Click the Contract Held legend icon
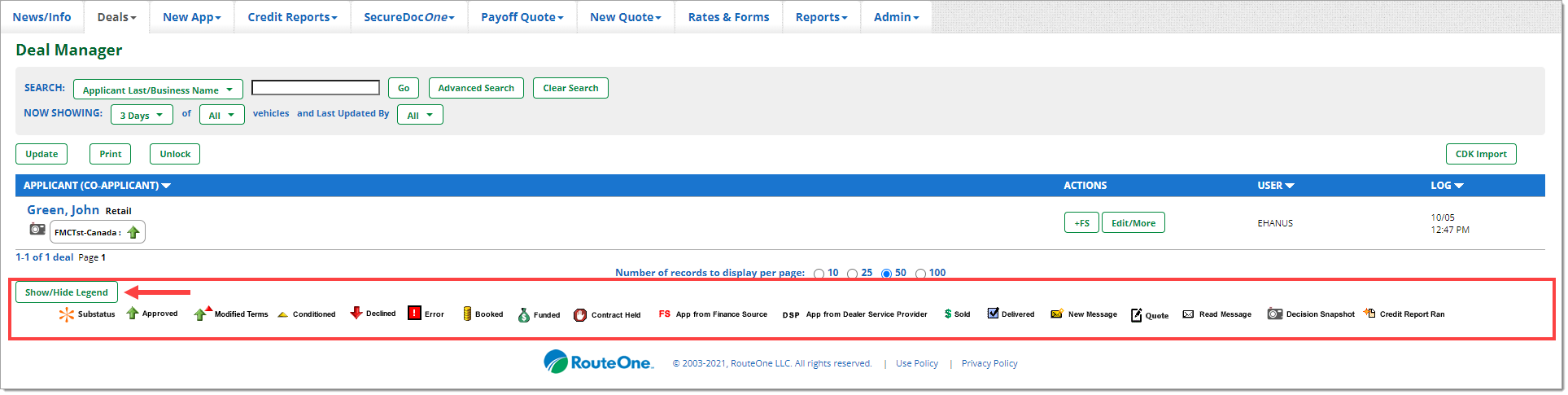1568x395 pixels. click(x=580, y=314)
